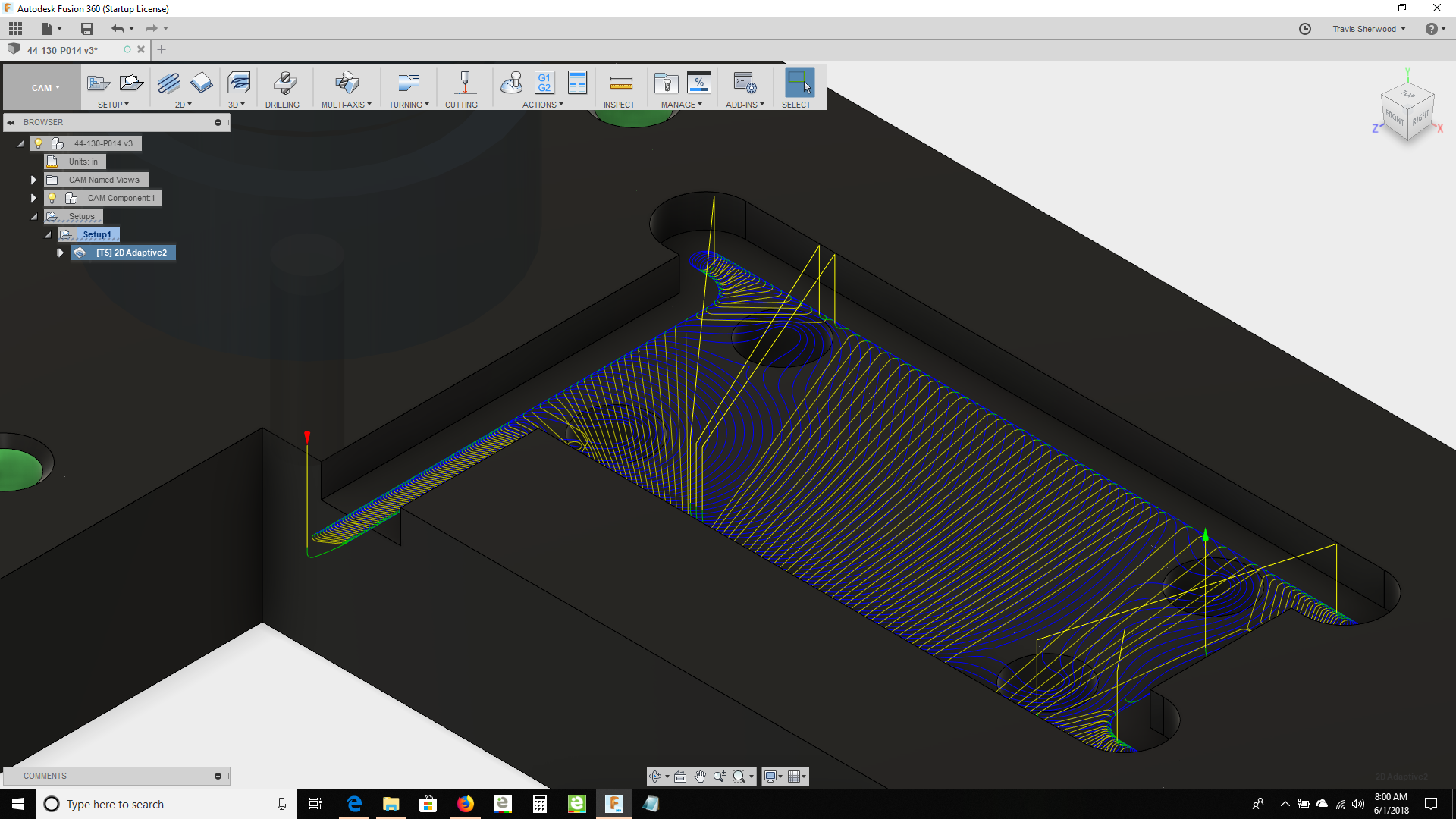Click the Simulate toolpath icon
The height and width of the screenshot is (819, 1456).
coord(512,83)
